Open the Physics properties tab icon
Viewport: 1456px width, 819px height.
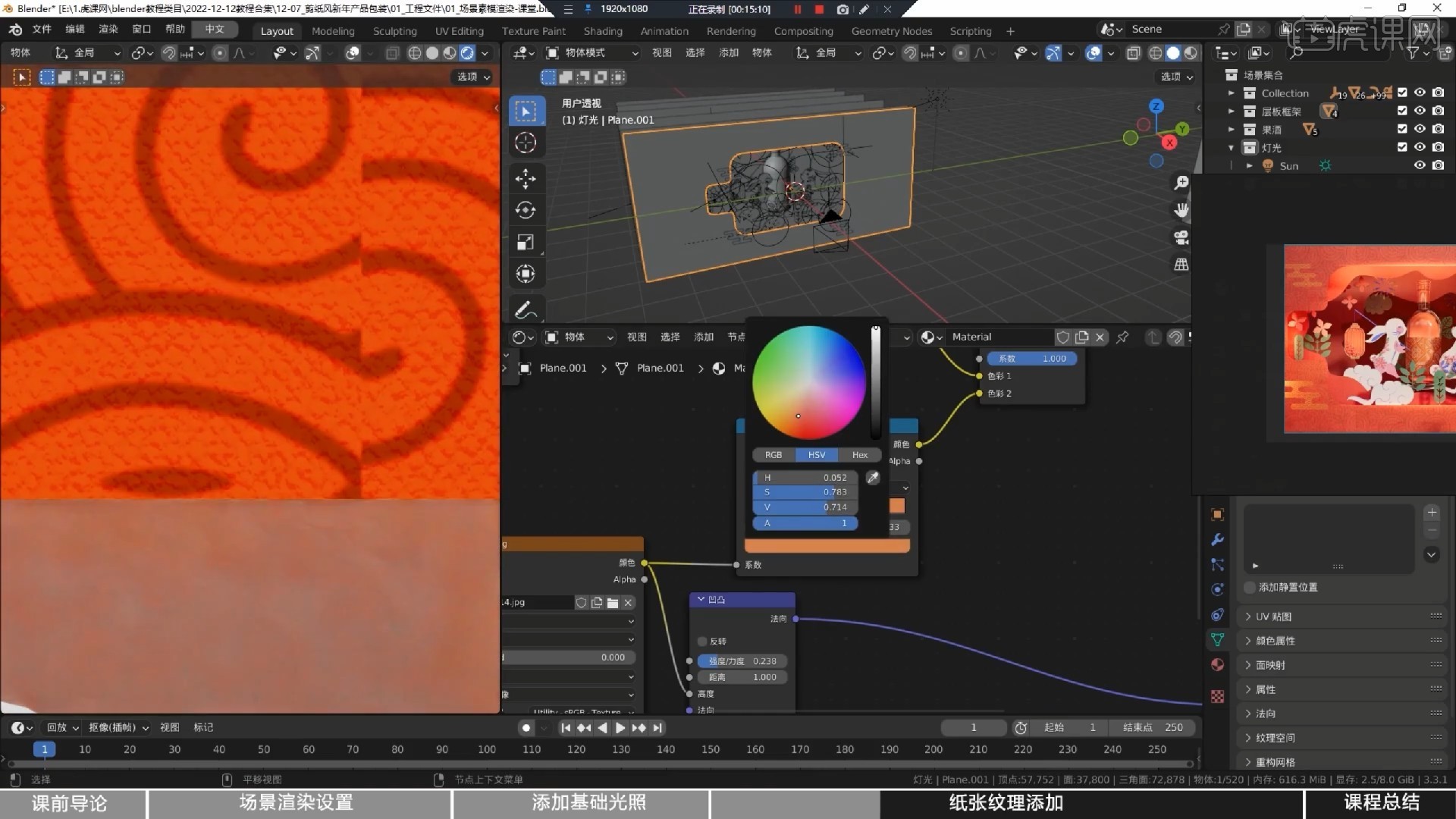pos(1217,590)
